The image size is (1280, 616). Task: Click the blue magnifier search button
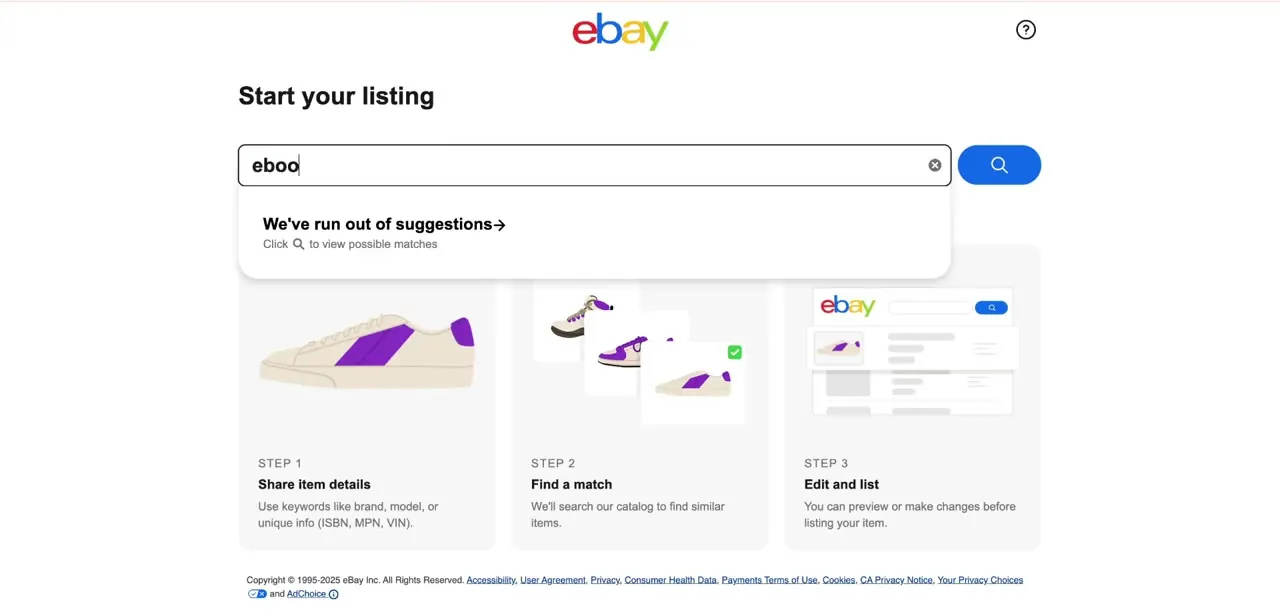point(999,165)
